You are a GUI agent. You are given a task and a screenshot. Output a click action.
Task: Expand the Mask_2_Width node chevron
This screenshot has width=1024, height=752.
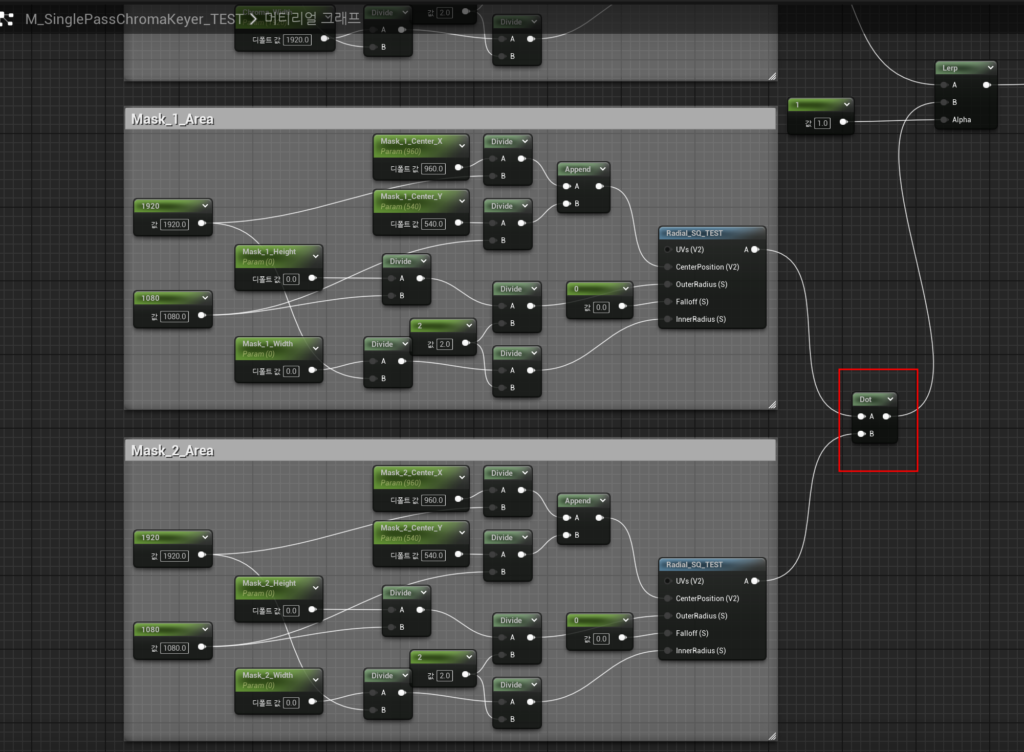[x=315, y=680]
